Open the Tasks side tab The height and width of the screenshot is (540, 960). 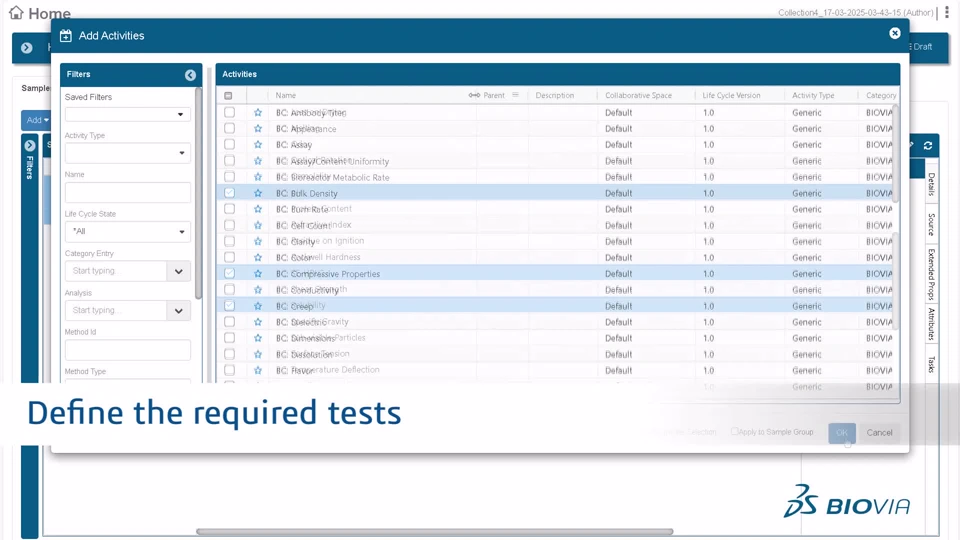(931, 365)
